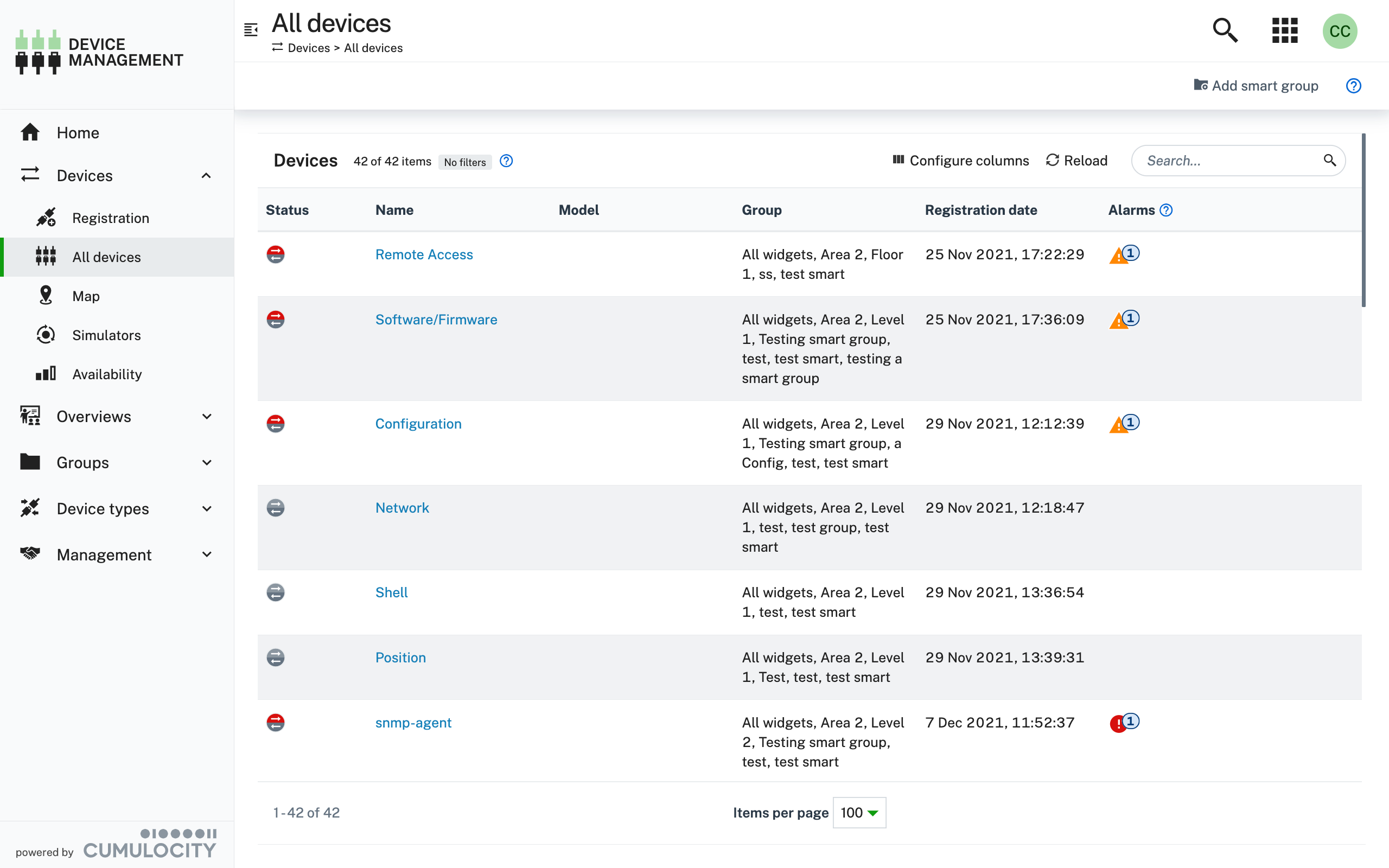1389x868 pixels.
Task: Click the 42 of 42 items count
Action: (x=393, y=161)
